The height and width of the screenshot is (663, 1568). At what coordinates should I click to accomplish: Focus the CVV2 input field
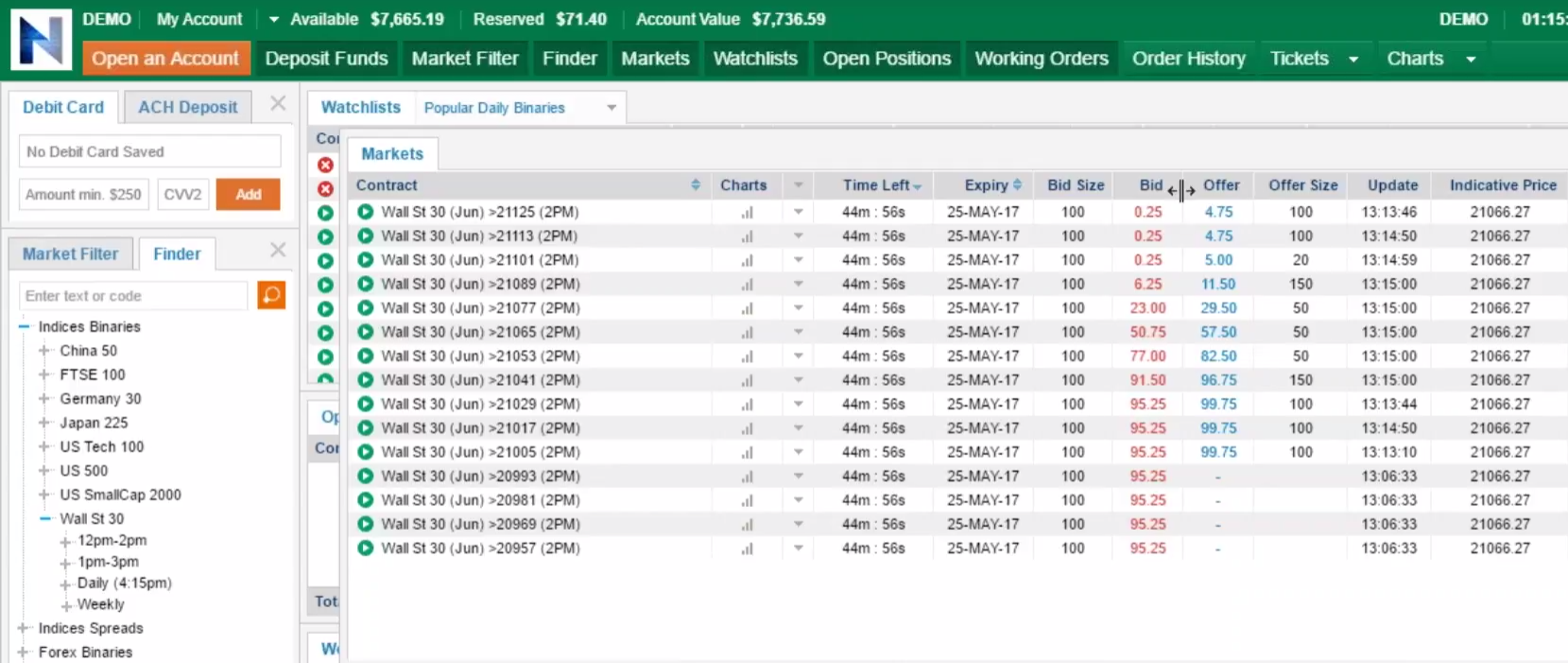(x=183, y=194)
